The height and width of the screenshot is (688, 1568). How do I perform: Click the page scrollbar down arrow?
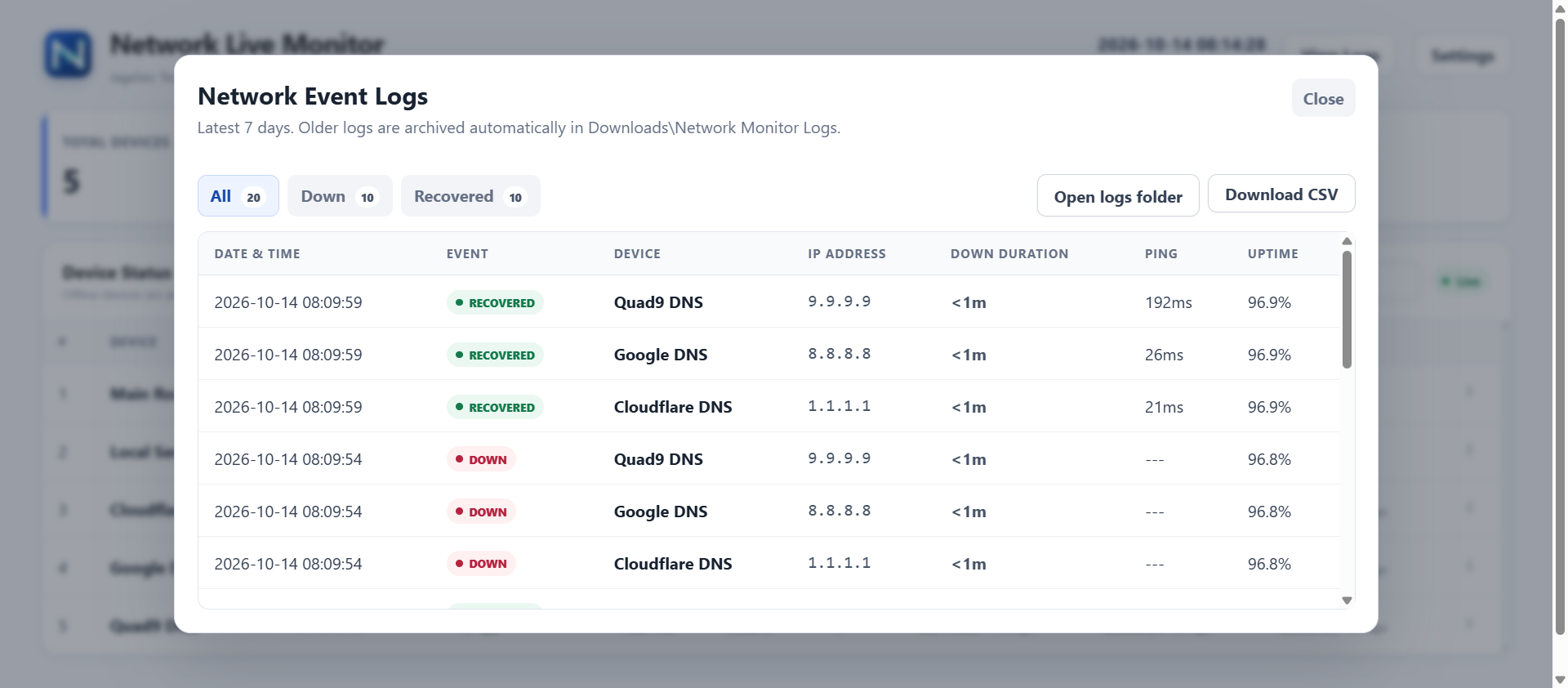[1560, 680]
